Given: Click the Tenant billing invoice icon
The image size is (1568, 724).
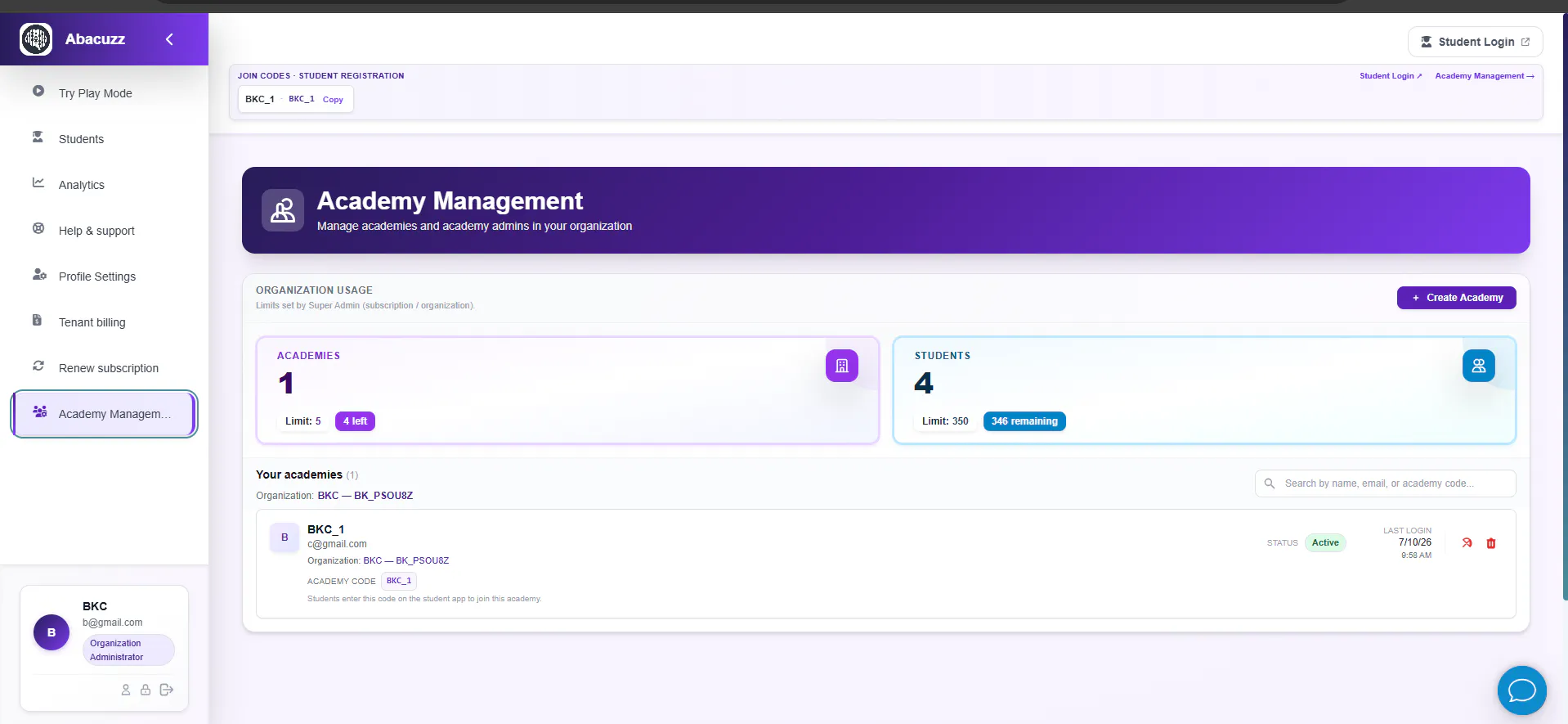Looking at the screenshot, I should (37, 320).
